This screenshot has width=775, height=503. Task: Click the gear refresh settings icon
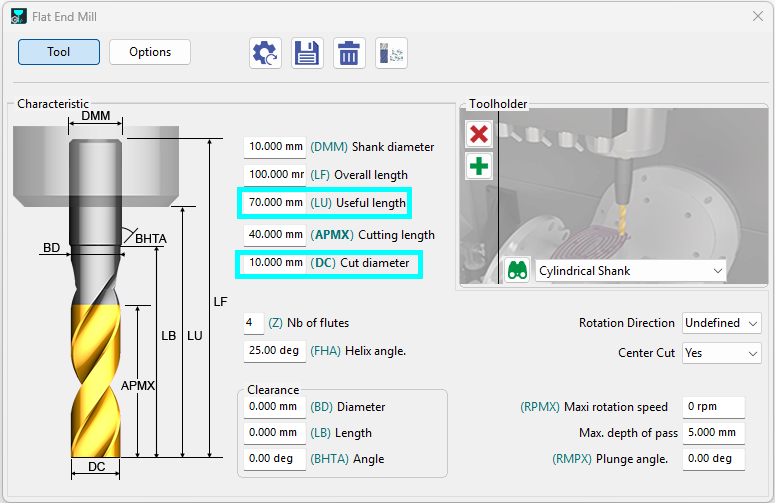[265, 53]
